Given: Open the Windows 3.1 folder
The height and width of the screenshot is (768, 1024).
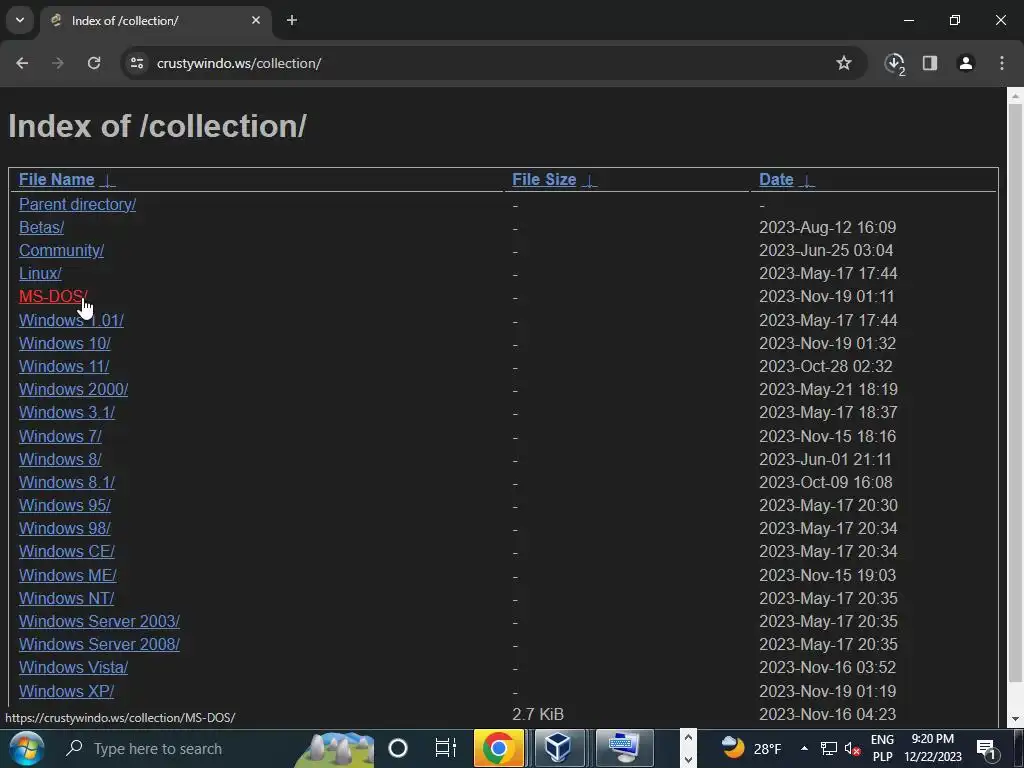Looking at the screenshot, I should (x=67, y=413).
